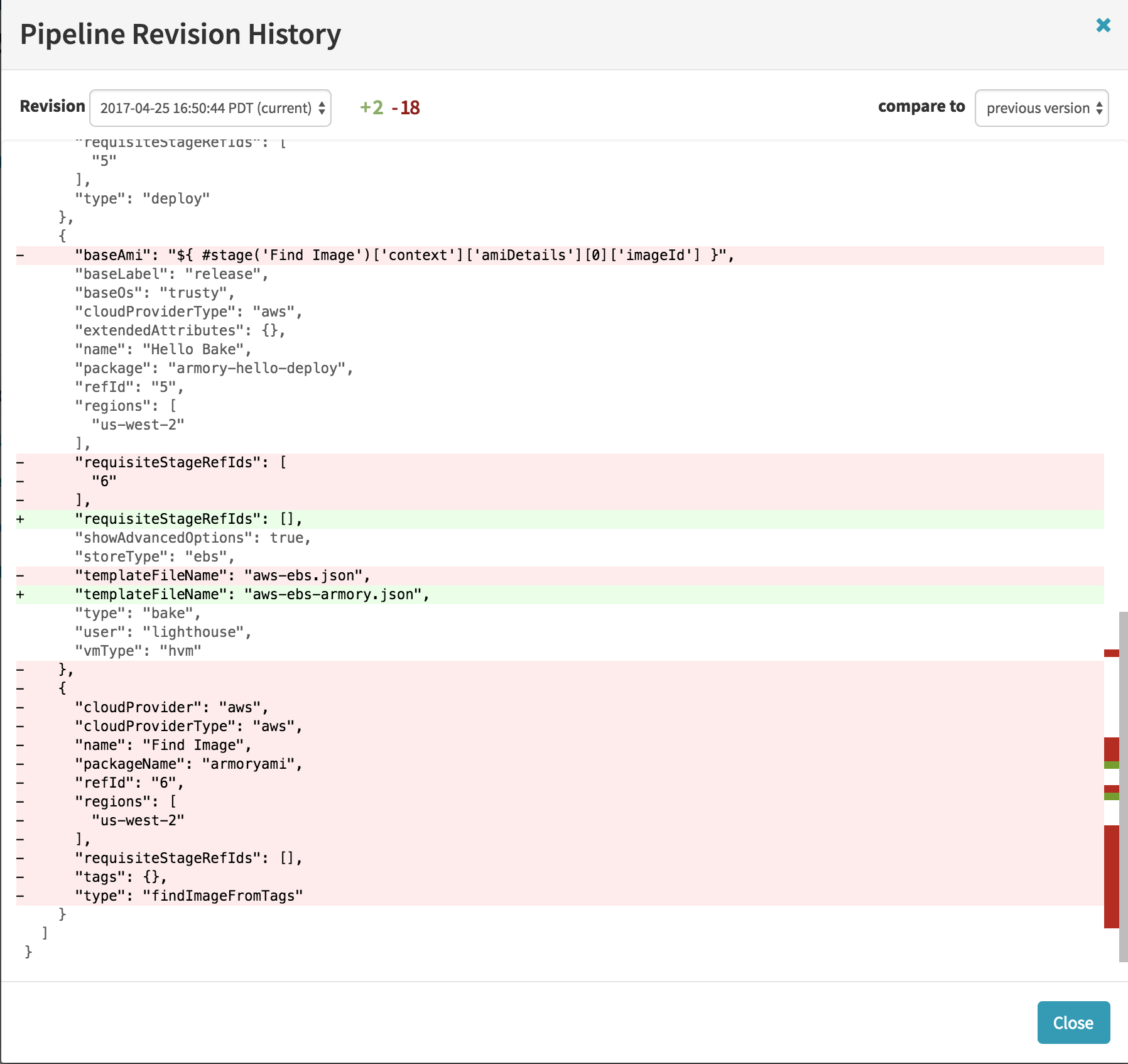Click the minus marker beside packageName armoryami
Image resolution: width=1128 pixels, height=1064 pixels.
click(x=21, y=764)
